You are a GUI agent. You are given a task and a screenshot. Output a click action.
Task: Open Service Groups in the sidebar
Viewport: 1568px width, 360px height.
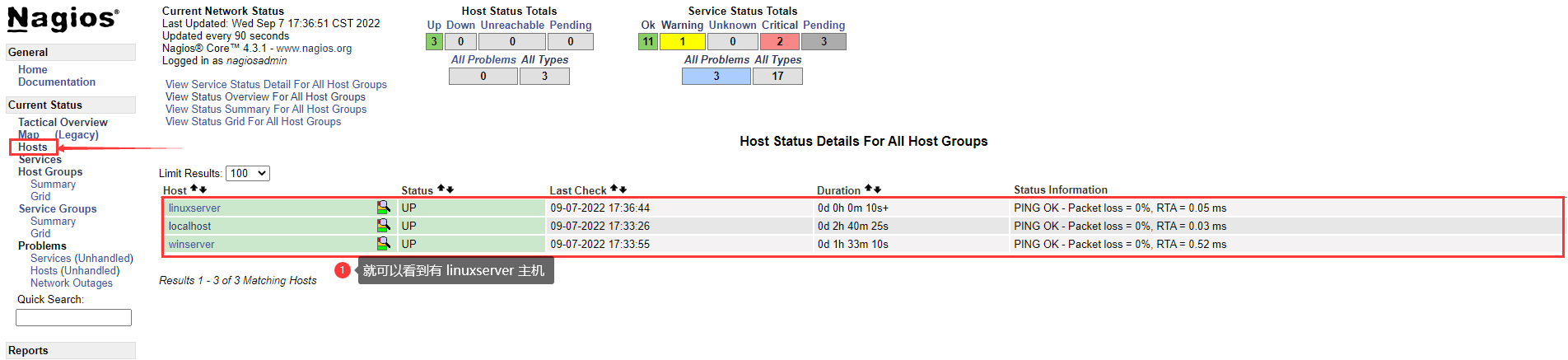[58, 208]
